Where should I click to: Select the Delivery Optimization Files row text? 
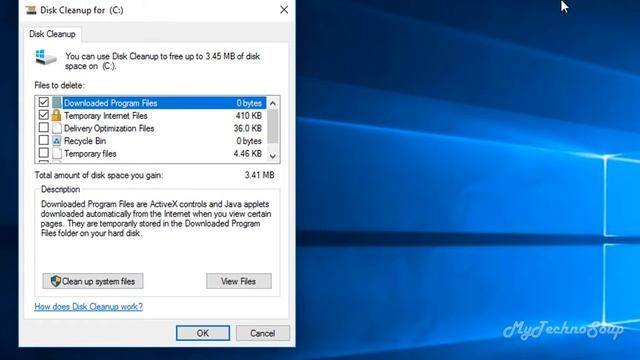(x=109, y=128)
